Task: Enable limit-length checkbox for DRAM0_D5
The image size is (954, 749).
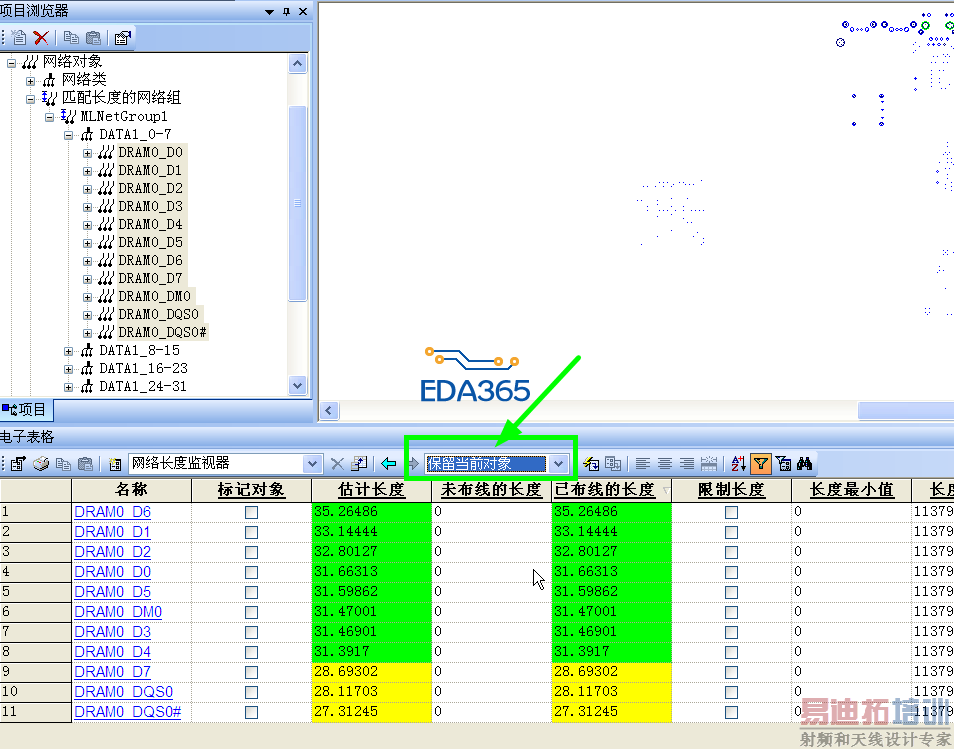Action: [731, 593]
